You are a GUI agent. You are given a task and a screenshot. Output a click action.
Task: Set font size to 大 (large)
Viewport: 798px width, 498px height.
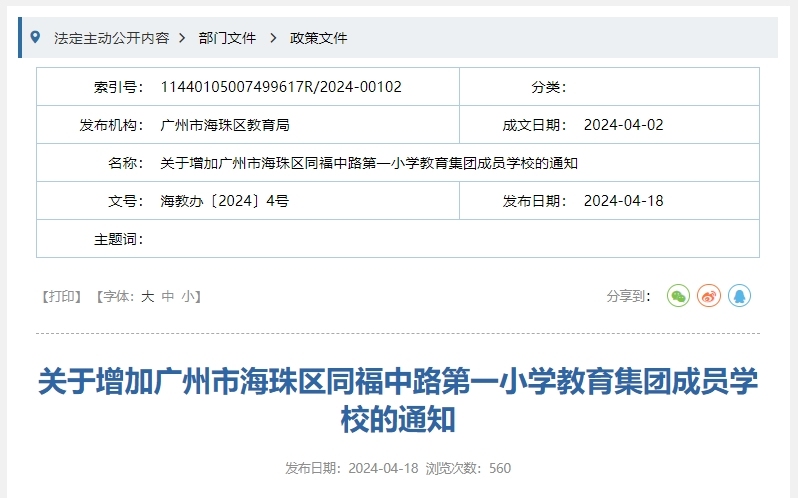(147, 296)
